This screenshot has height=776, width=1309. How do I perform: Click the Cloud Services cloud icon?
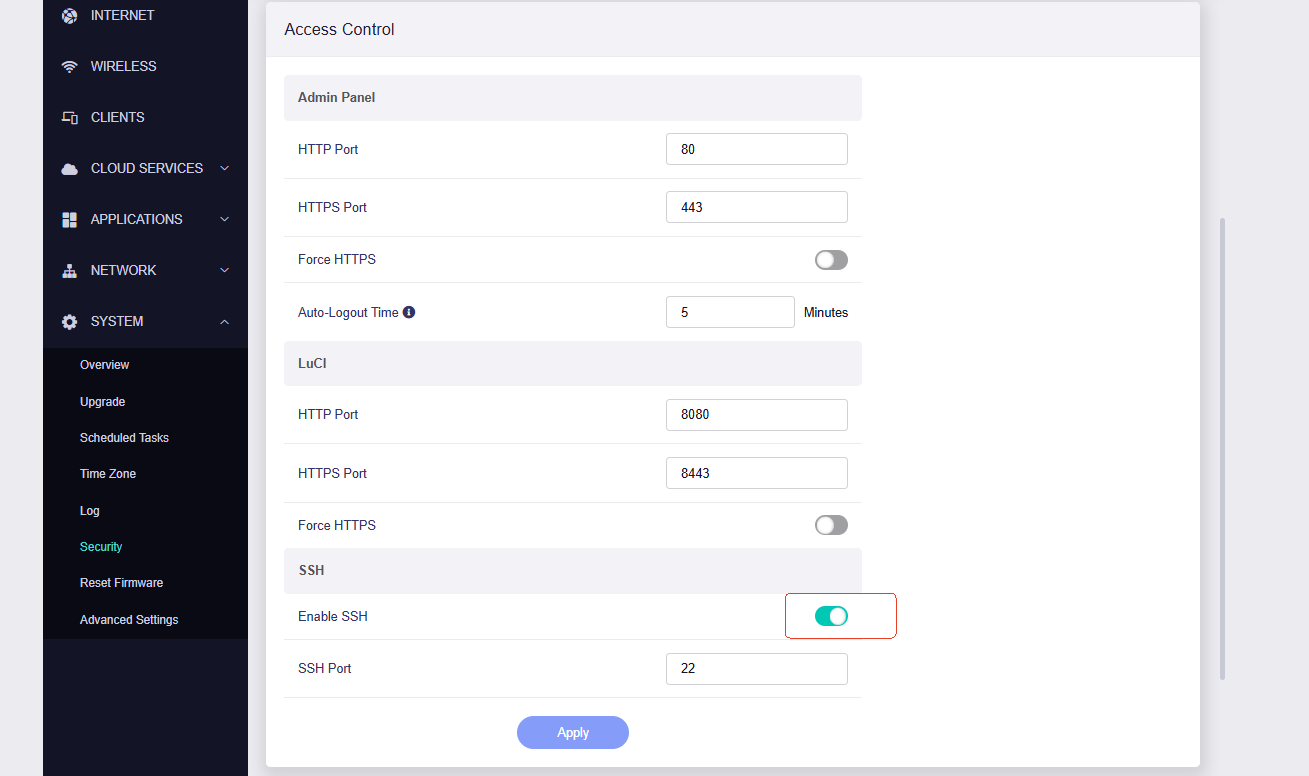click(69, 169)
